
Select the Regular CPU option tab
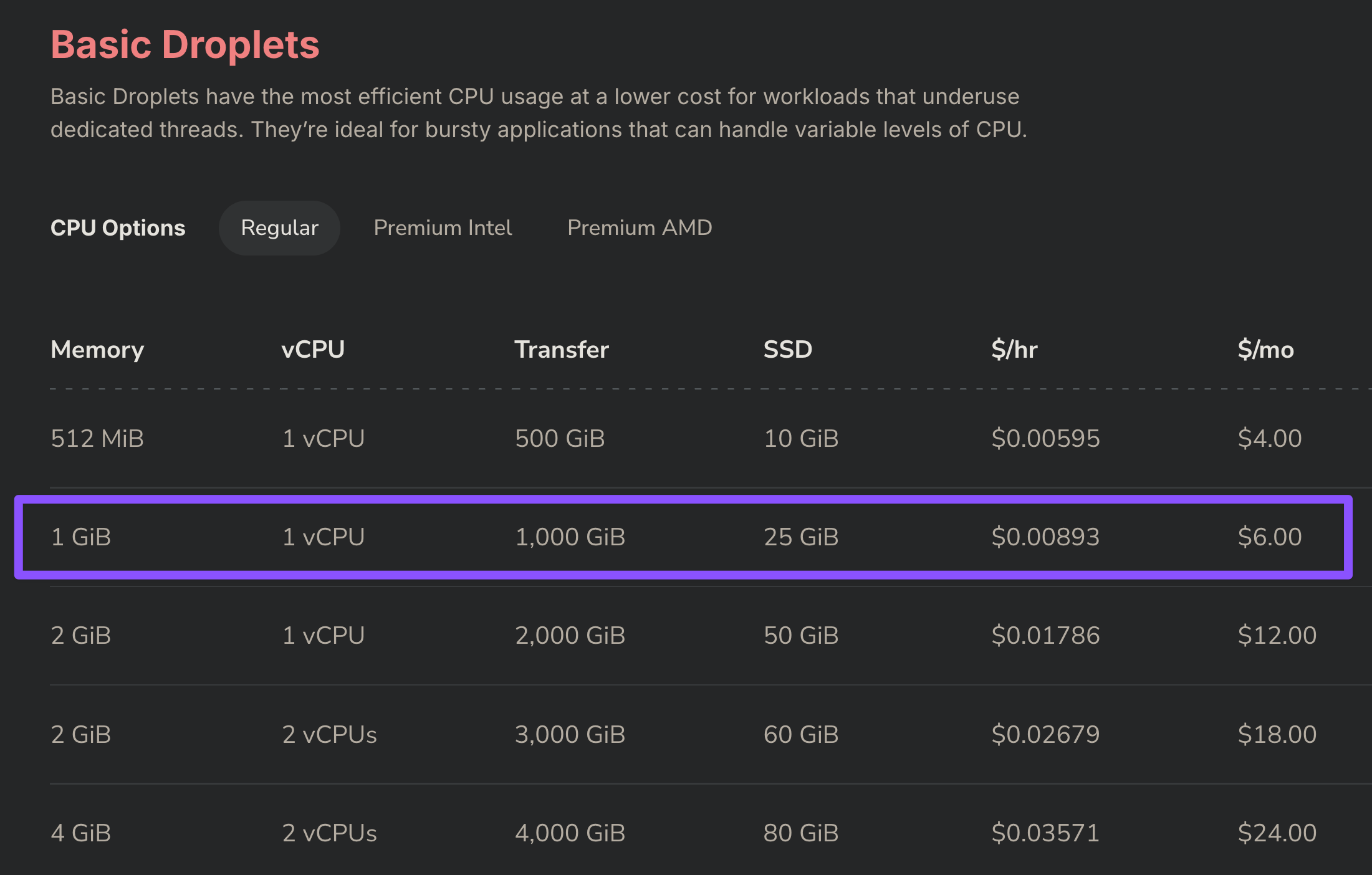(x=279, y=228)
